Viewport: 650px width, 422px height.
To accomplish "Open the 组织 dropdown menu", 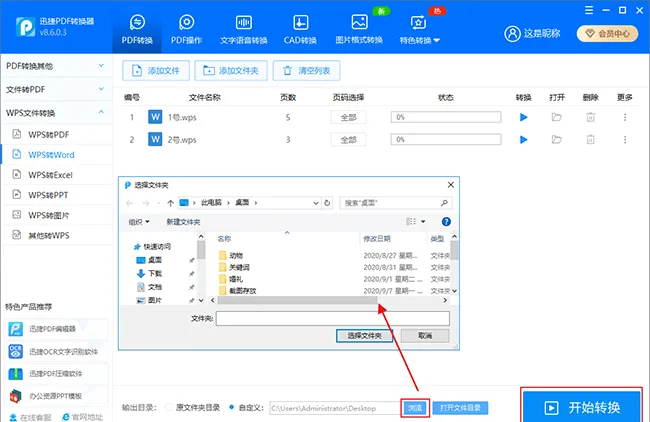I will coord(139,222).
